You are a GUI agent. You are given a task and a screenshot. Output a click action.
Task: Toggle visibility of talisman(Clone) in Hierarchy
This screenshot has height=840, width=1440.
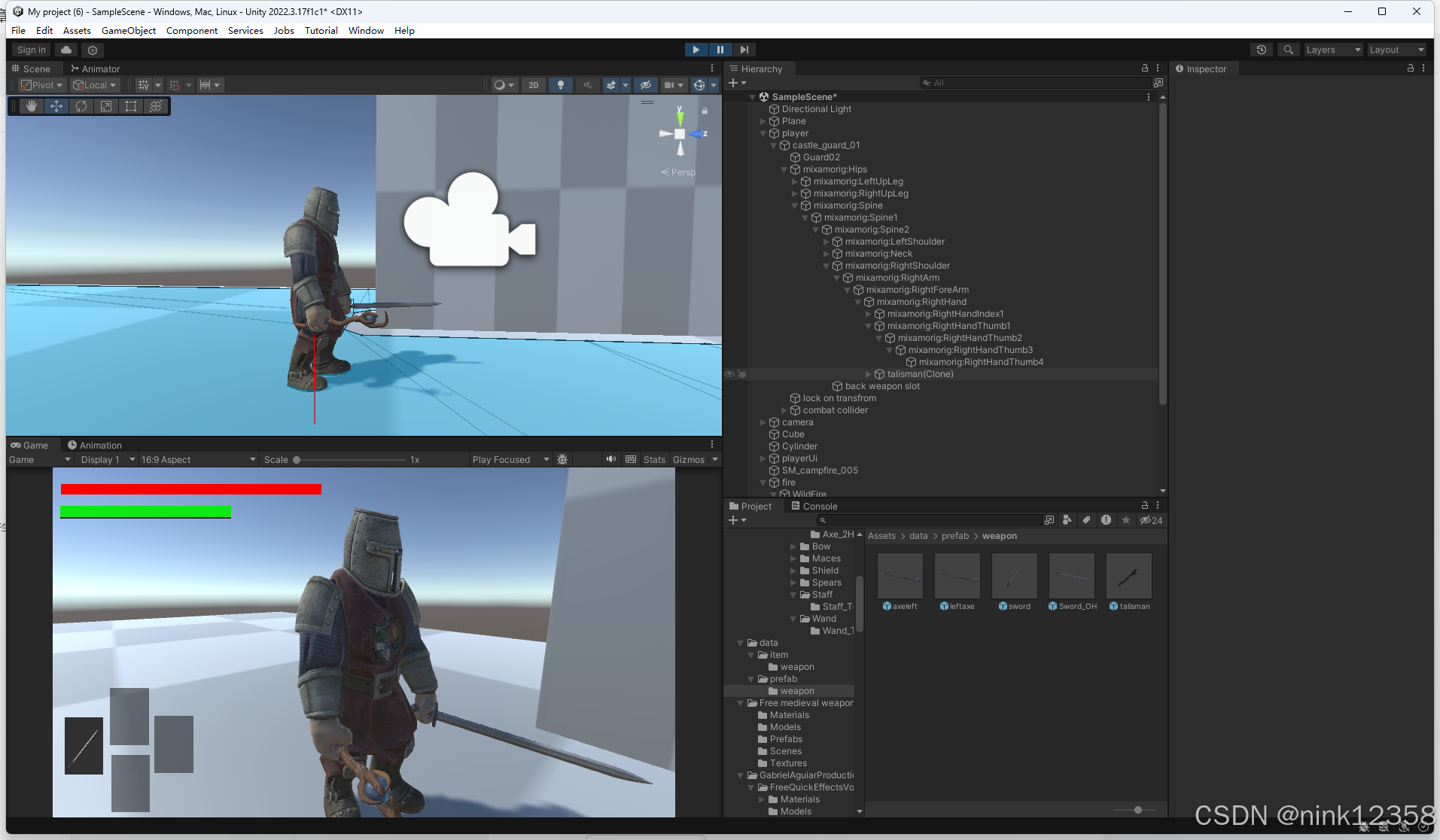[x=729, y=373]
